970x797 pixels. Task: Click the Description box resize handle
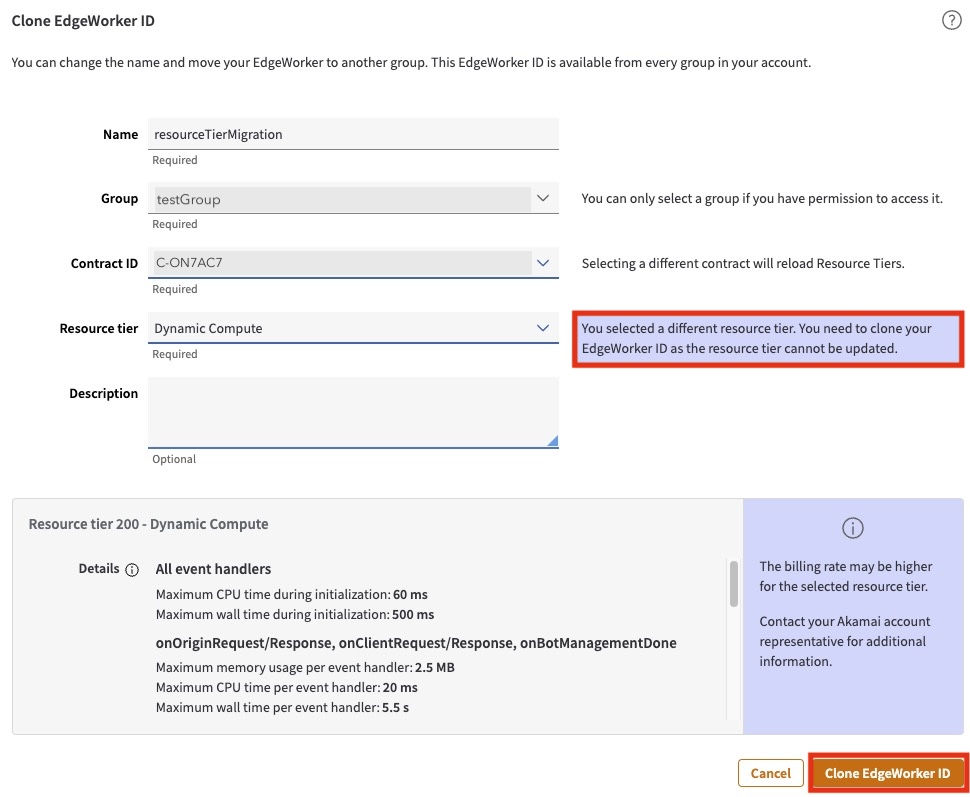tap(552, 440)
